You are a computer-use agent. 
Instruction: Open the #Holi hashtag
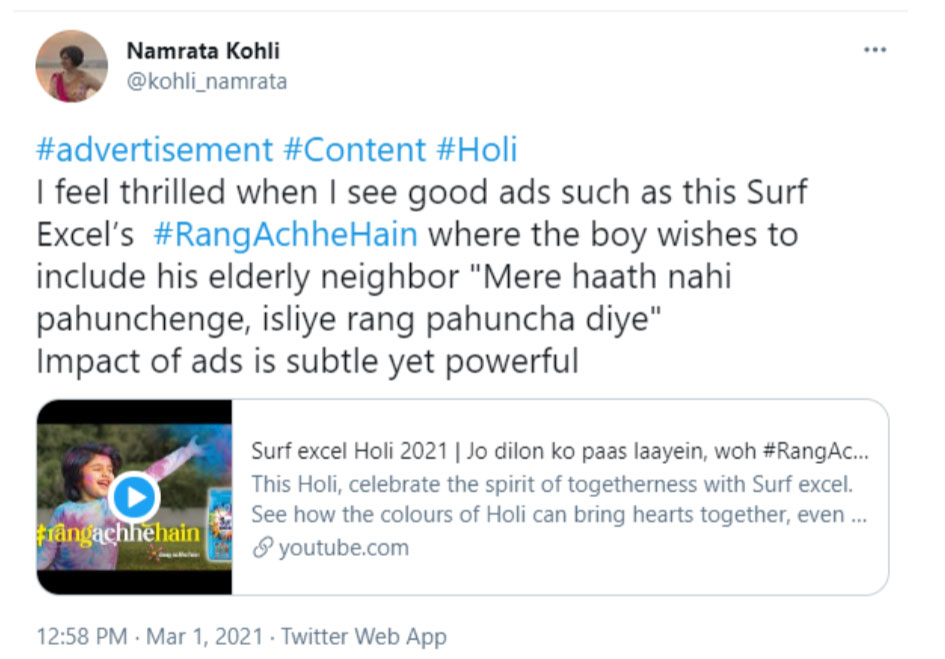click(x=477, y=150)
